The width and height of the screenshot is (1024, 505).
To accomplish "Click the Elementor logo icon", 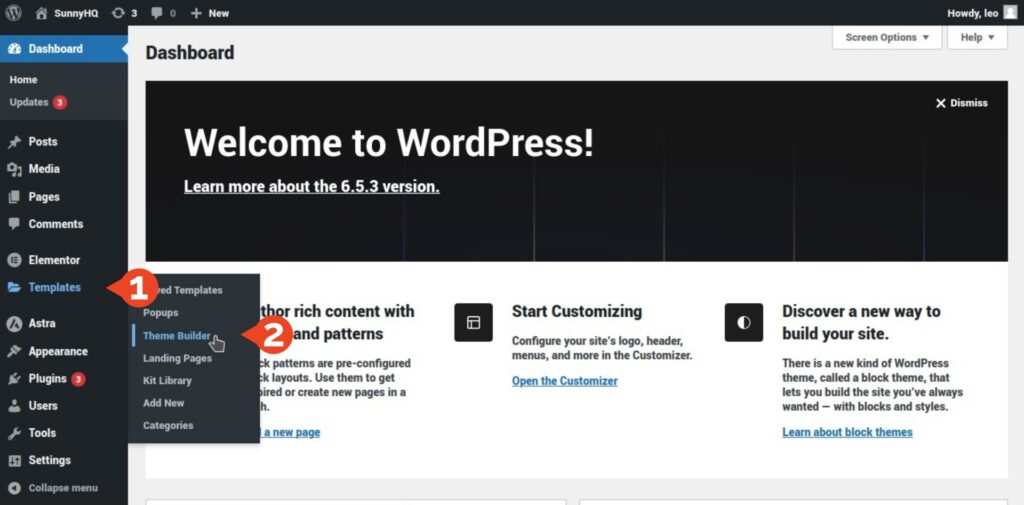I will tap(14, 260).
